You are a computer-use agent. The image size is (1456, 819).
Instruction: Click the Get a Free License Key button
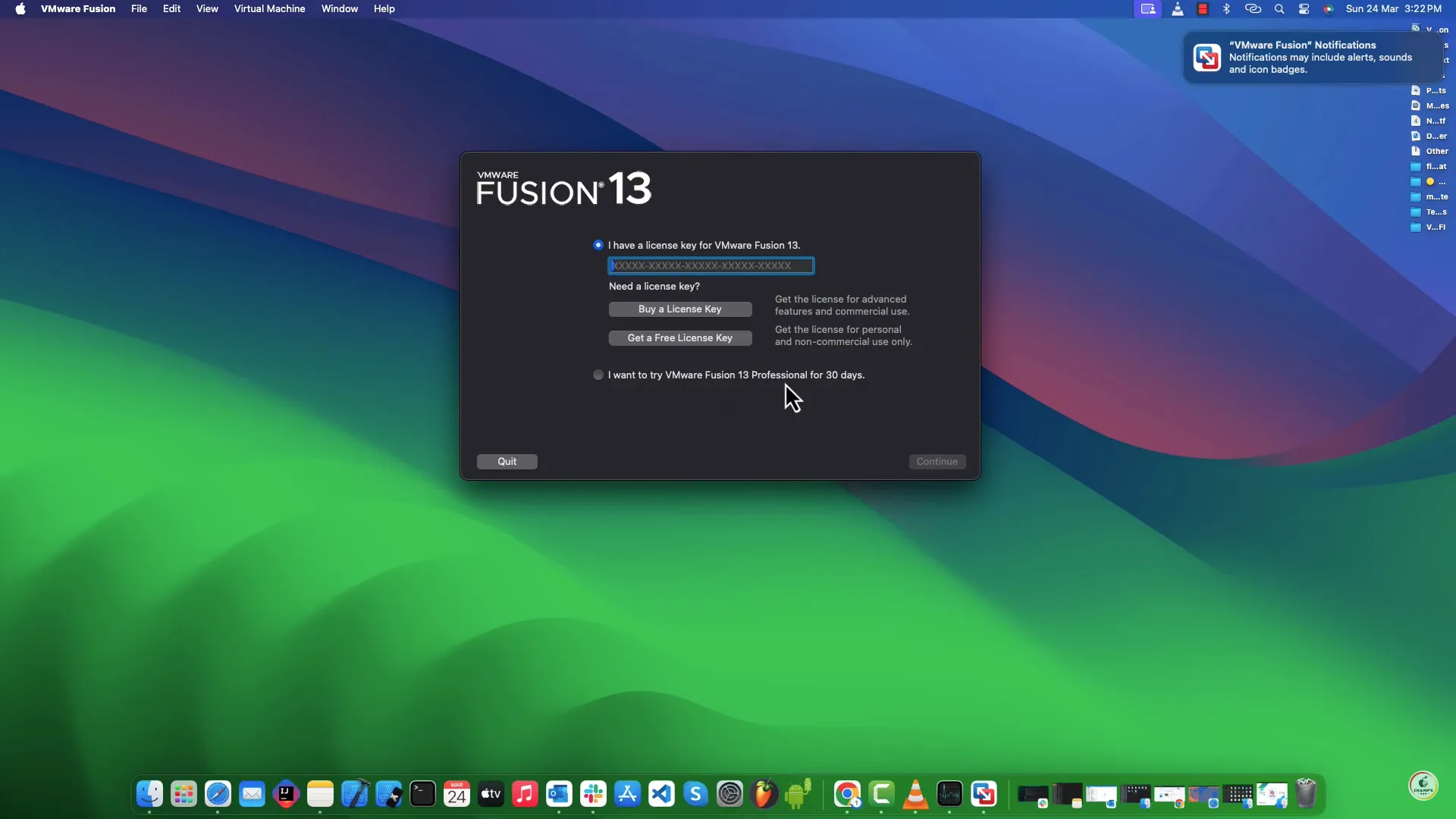pyautogui.click(x=680, y=337)
